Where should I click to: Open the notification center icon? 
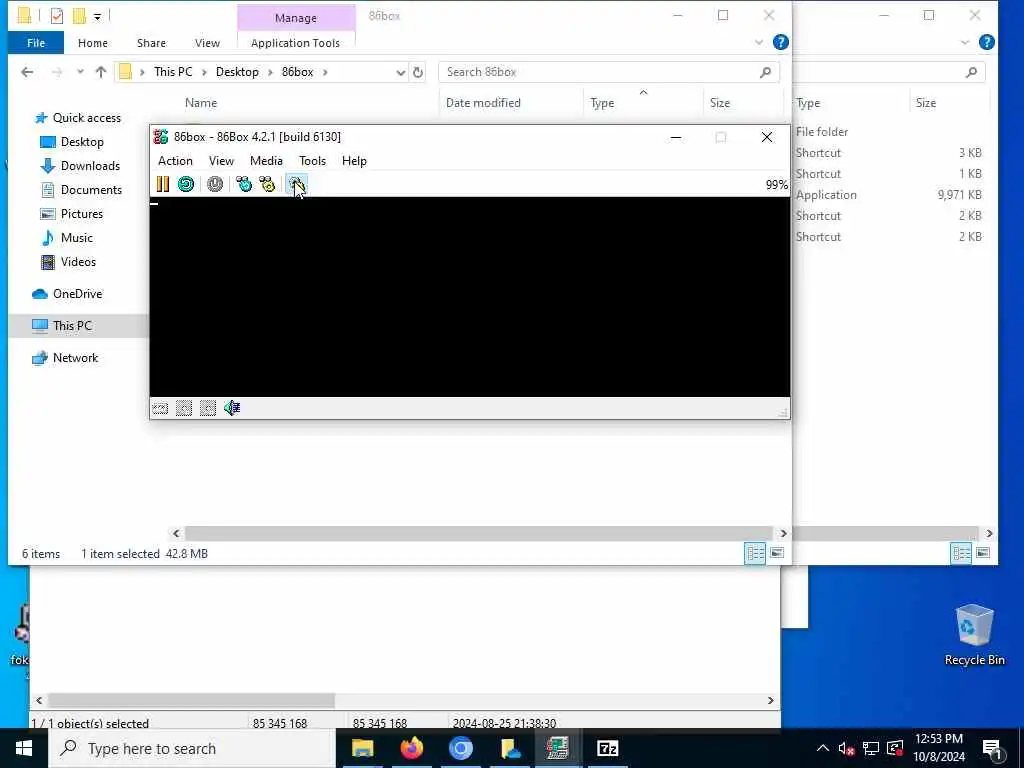coord(992,749)
